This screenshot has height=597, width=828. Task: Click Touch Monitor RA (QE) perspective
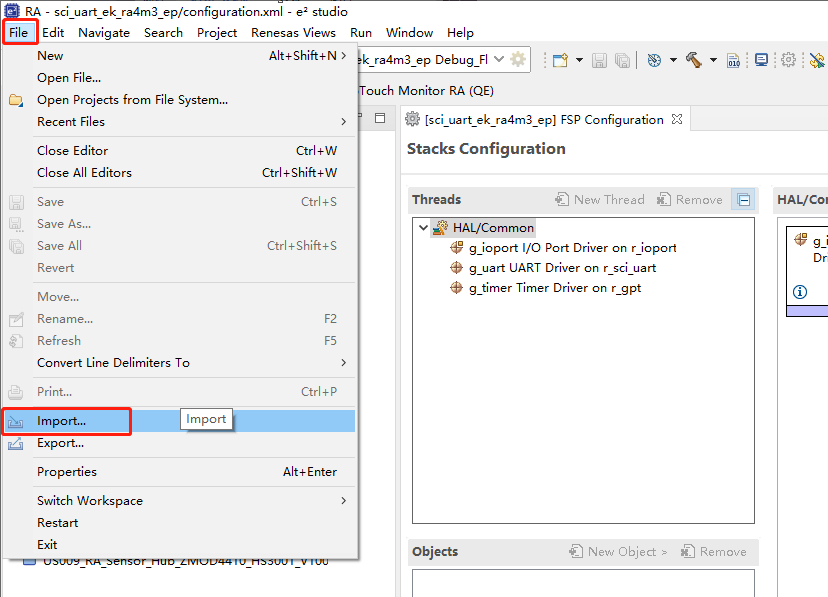click(427, 91)
